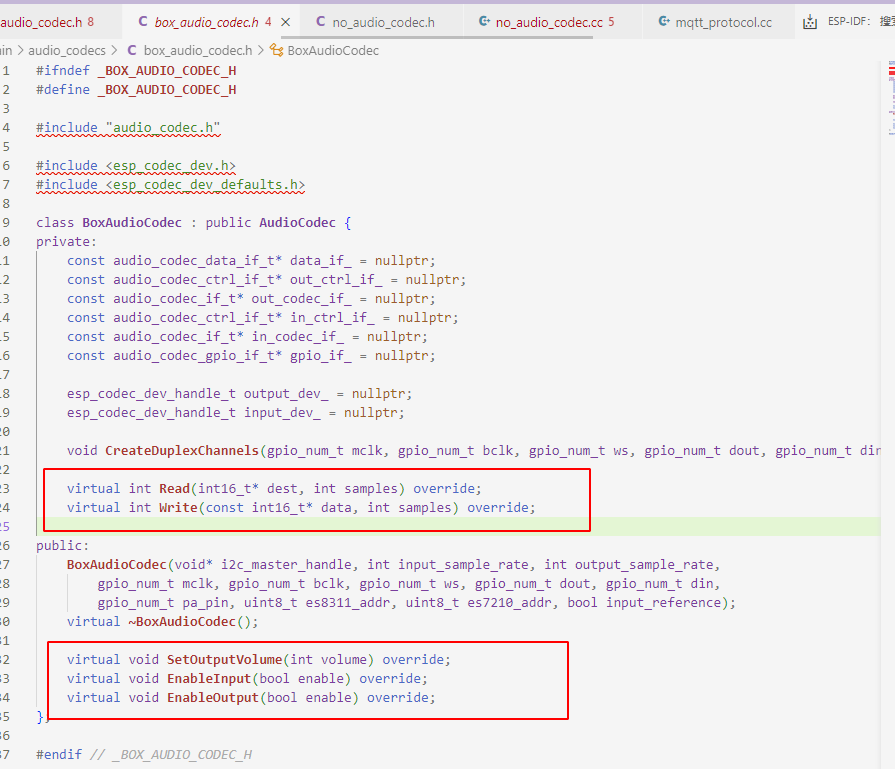Click the EnableOutput function name
Viewport: 895px width, 769px height.
pos(213,697)
